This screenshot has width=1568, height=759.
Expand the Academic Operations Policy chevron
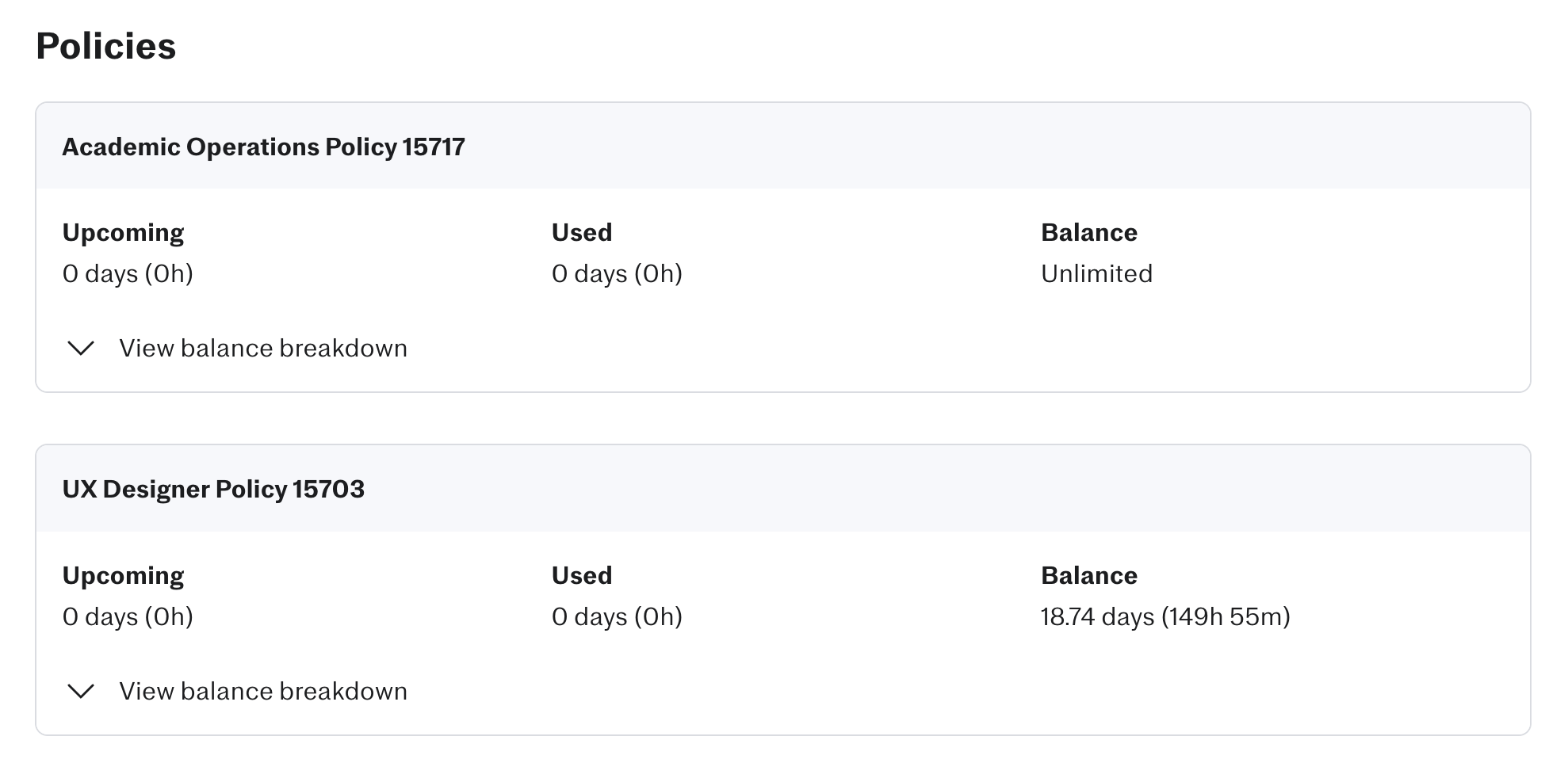(x=81, y=349)
